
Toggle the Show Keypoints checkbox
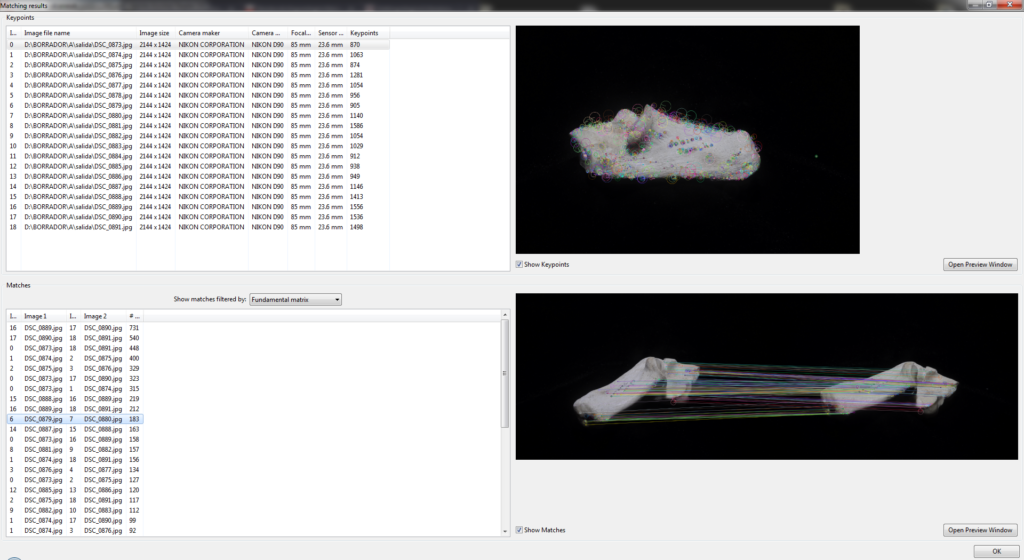(520, 264)
